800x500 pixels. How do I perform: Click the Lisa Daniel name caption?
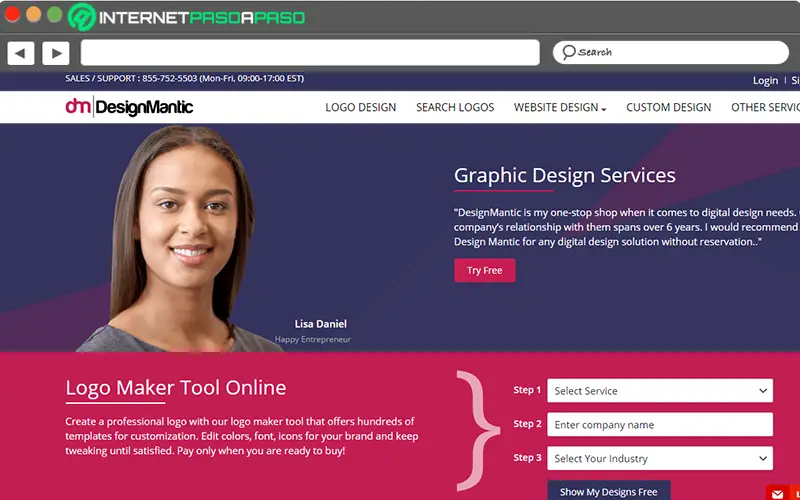tap(320, 324)
